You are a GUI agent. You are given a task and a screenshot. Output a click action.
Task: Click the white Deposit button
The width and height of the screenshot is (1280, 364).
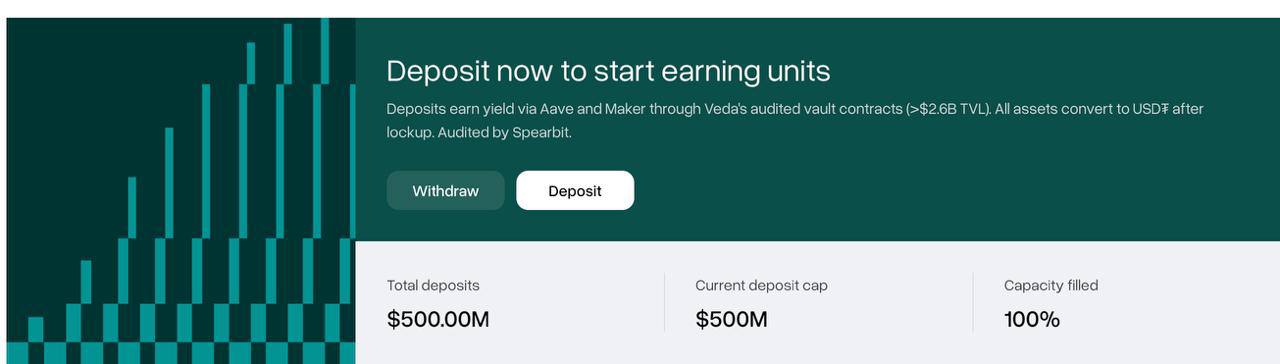click(575, 190)
